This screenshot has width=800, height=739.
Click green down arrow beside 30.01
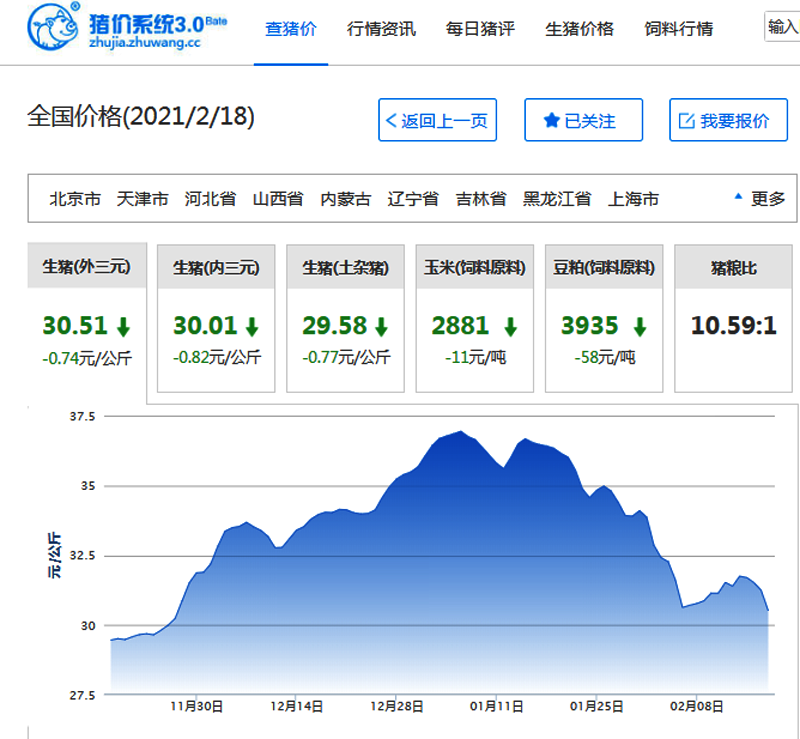click(253, 326)
